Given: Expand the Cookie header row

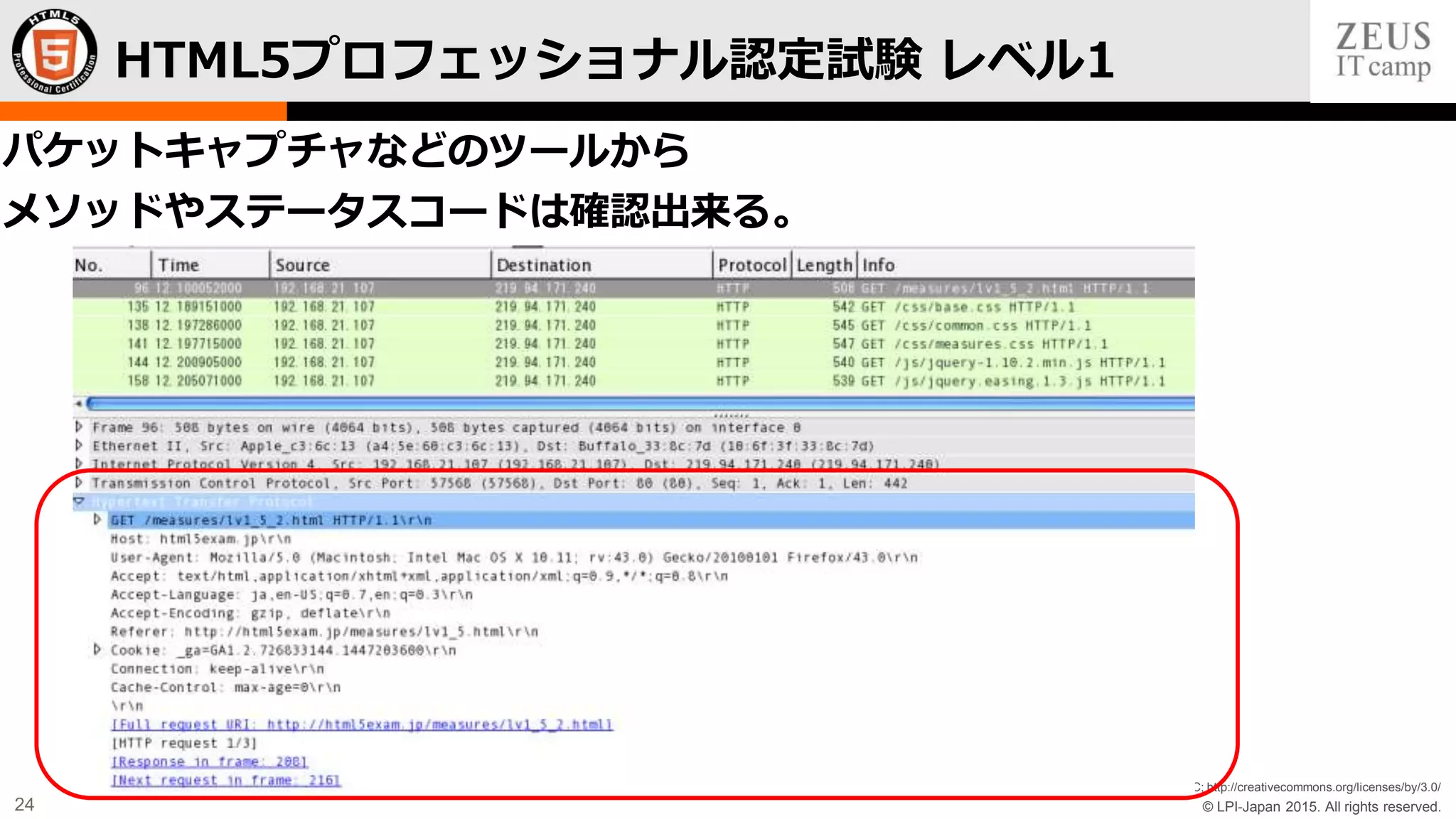Looking at the screenshot, I should (x=97, y=649).
